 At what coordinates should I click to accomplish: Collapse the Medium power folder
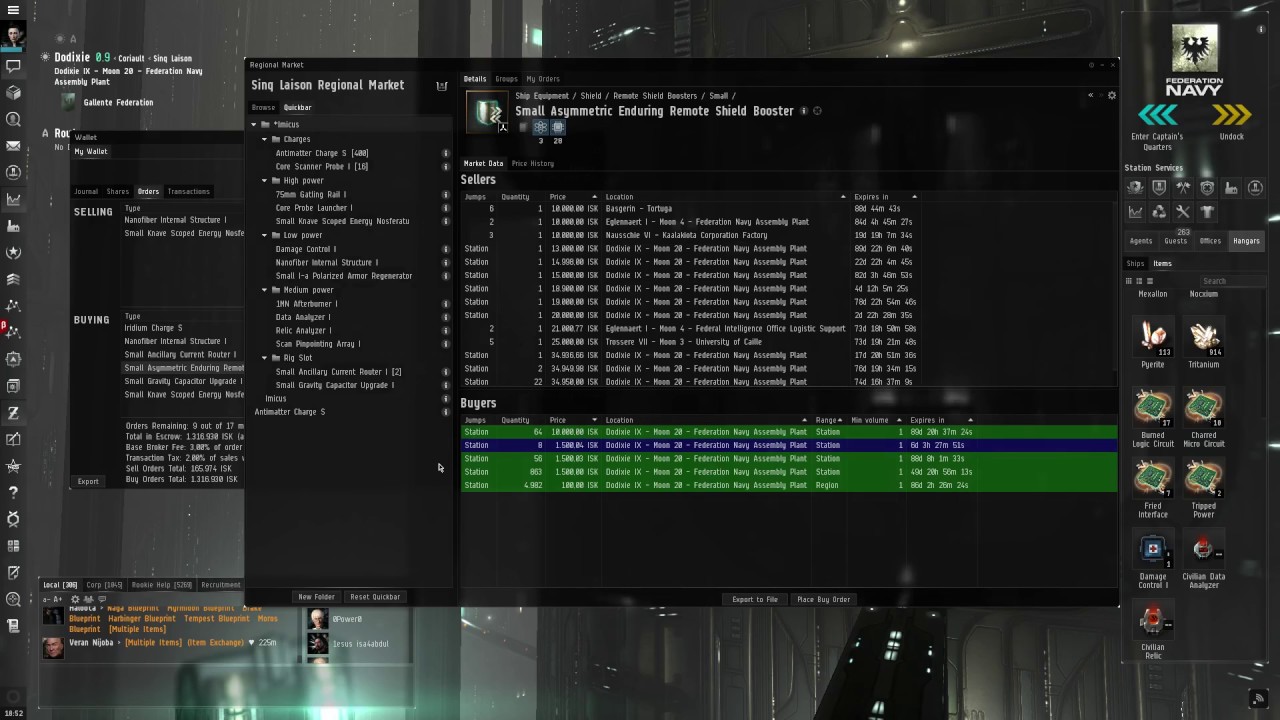click(x=264, y=290)
